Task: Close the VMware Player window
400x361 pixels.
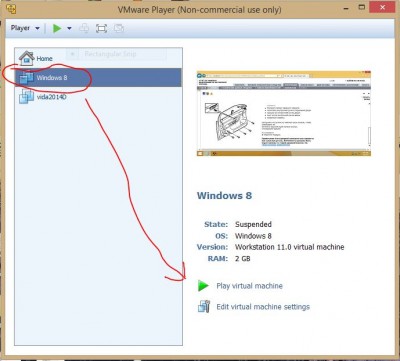Action: [382, 7]
